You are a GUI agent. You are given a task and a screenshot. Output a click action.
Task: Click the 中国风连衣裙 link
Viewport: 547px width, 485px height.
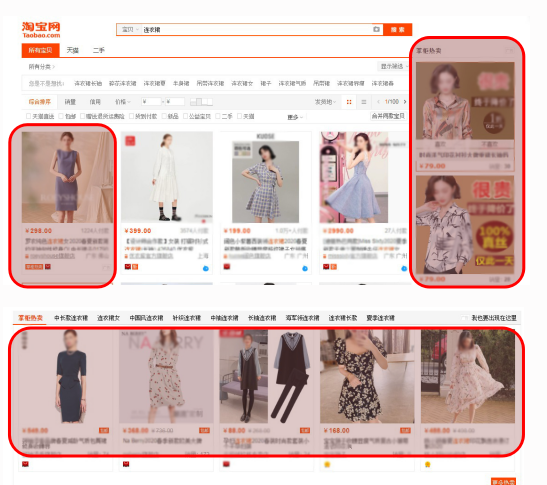[146, 318]
